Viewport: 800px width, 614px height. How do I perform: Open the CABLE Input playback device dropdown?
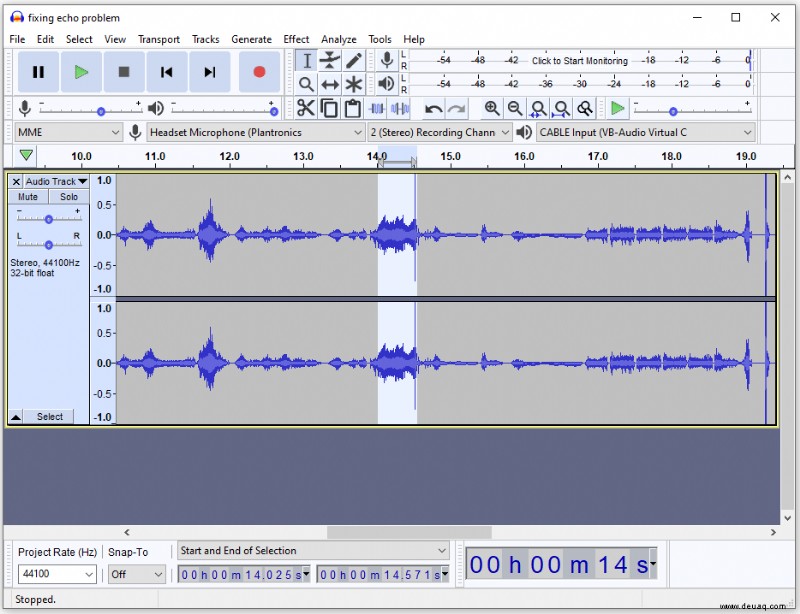point(645,133)
